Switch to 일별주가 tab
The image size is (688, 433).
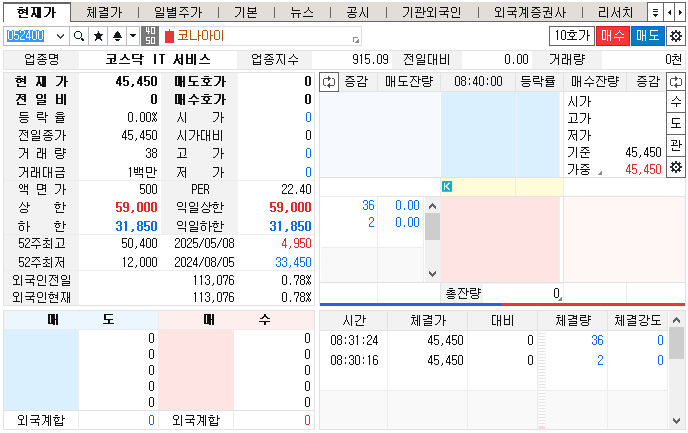pos(178,12)
